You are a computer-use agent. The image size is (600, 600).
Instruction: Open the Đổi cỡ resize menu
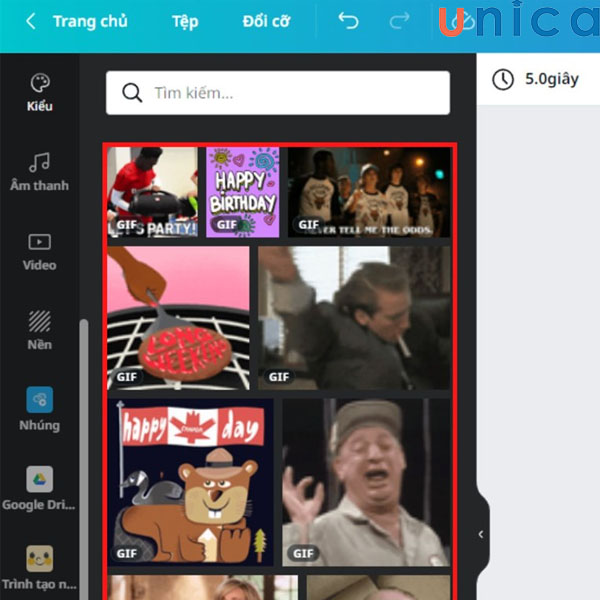coord(266,21)
